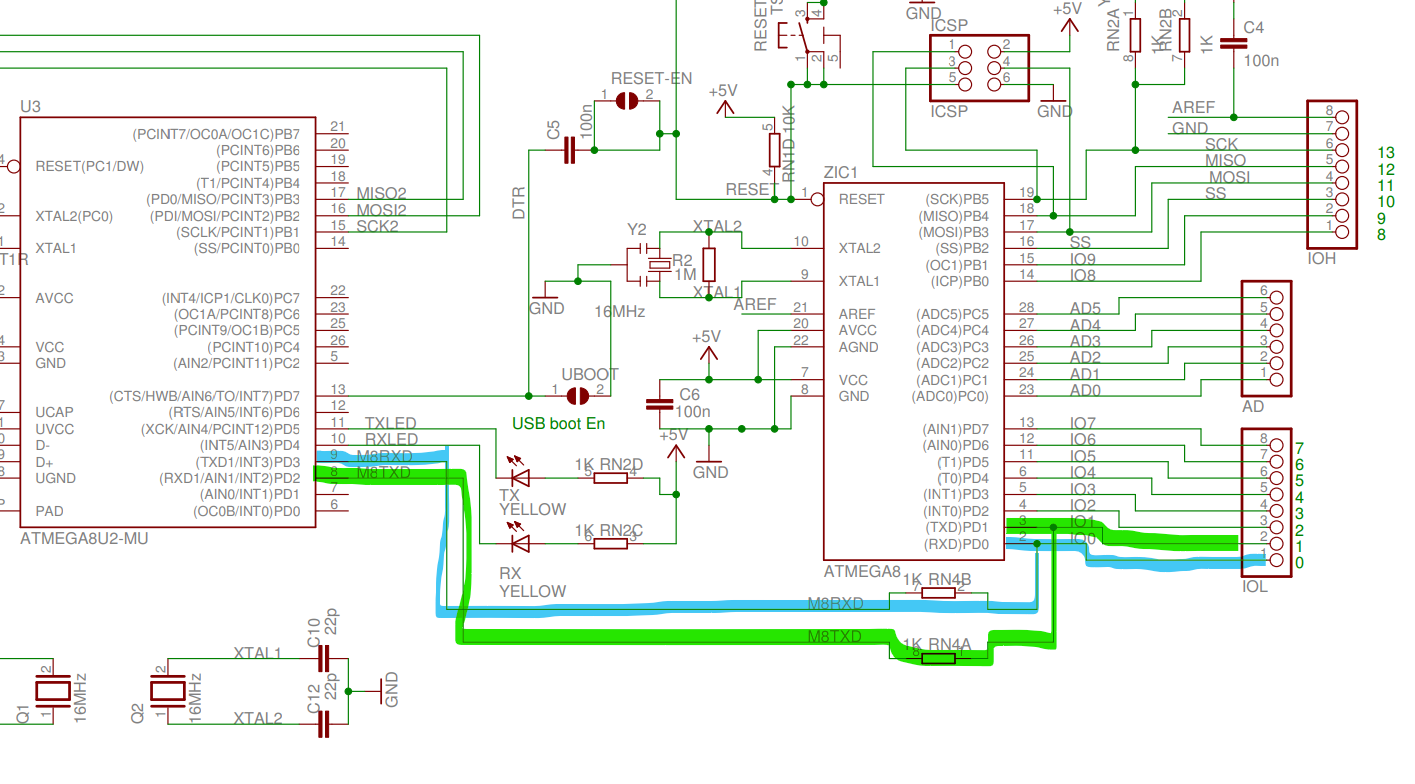This screenshot has width=1415, height=784.
Task: Click the DTR net label
Action: pyautogui.click(x=519, y=203)
